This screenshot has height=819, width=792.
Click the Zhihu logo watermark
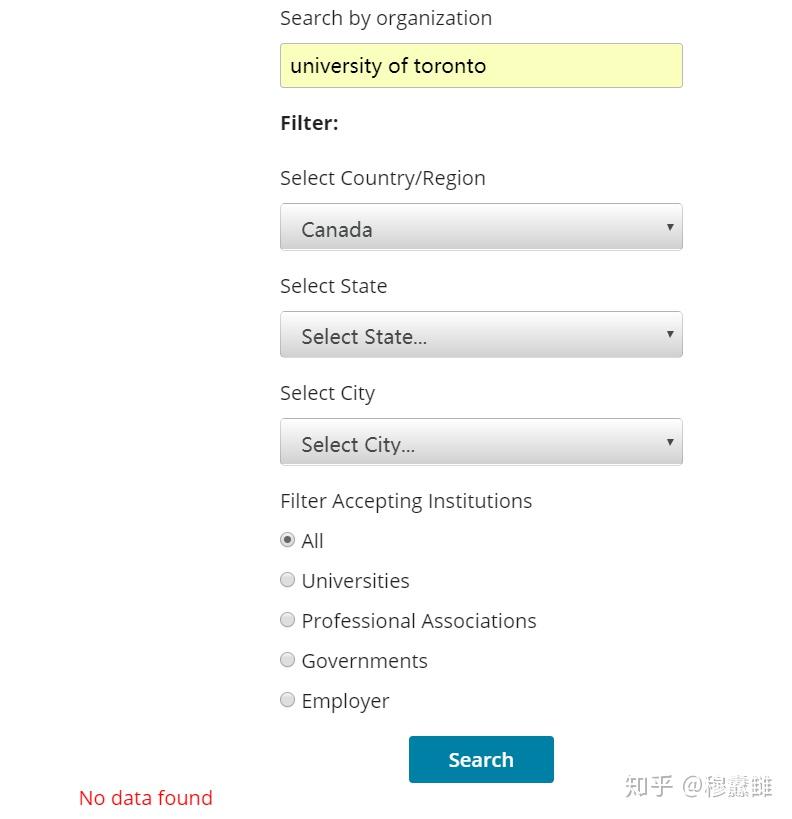point(700,788)
